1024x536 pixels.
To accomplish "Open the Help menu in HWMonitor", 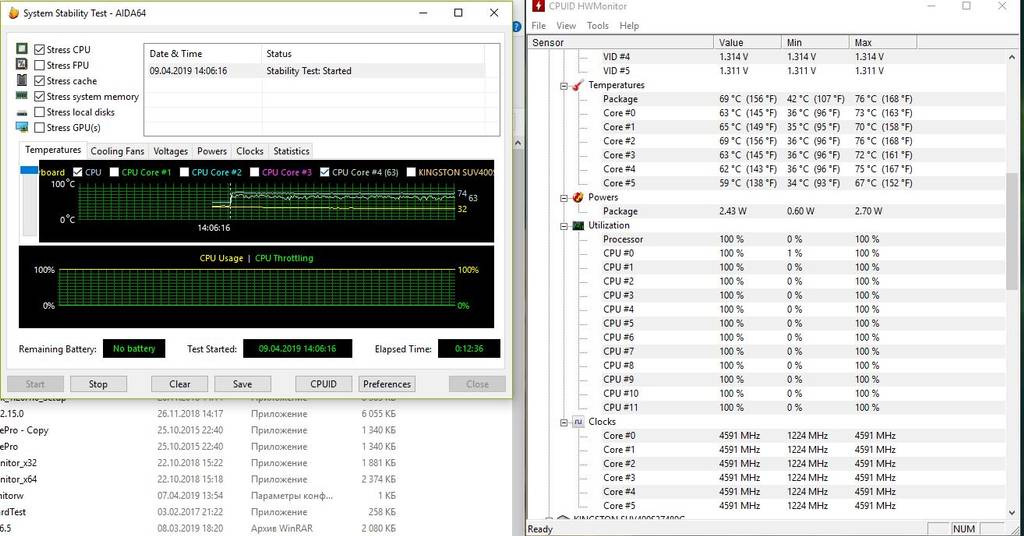I will click(x=629, y=25).
